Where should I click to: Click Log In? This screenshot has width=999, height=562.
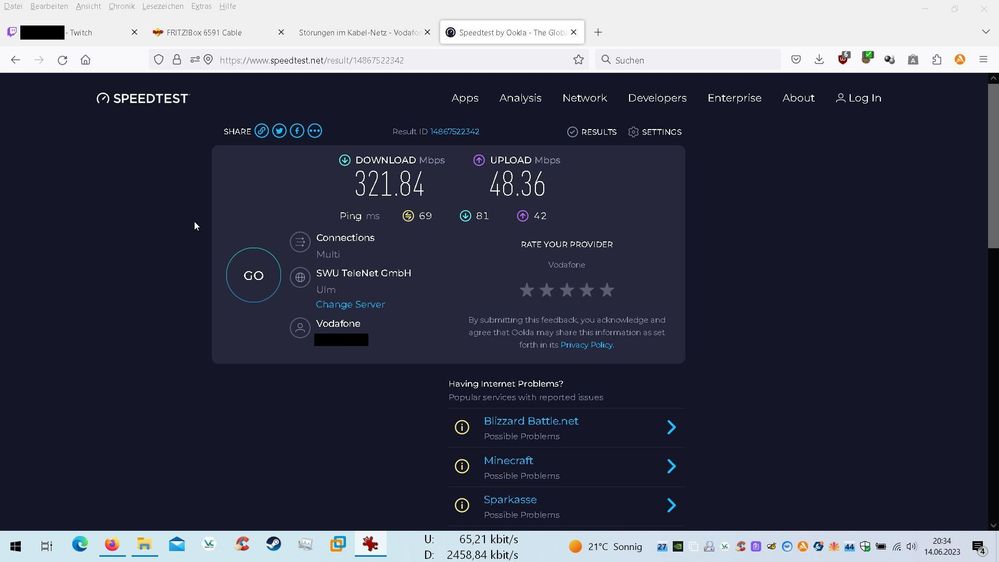tap(859, 97)
